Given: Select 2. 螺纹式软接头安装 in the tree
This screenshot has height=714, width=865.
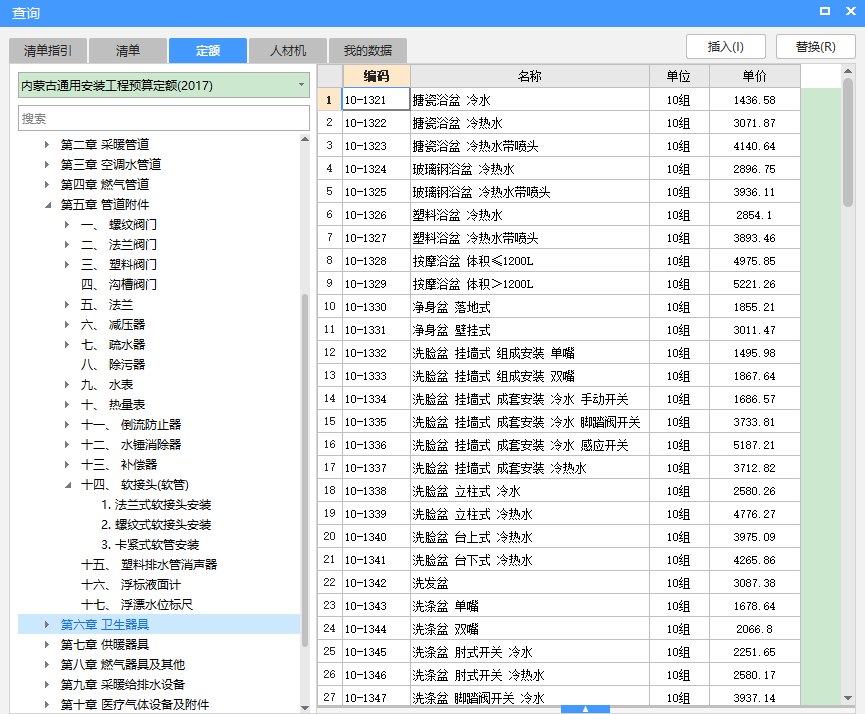Looking at the screenshot, I should click(156, 525).
